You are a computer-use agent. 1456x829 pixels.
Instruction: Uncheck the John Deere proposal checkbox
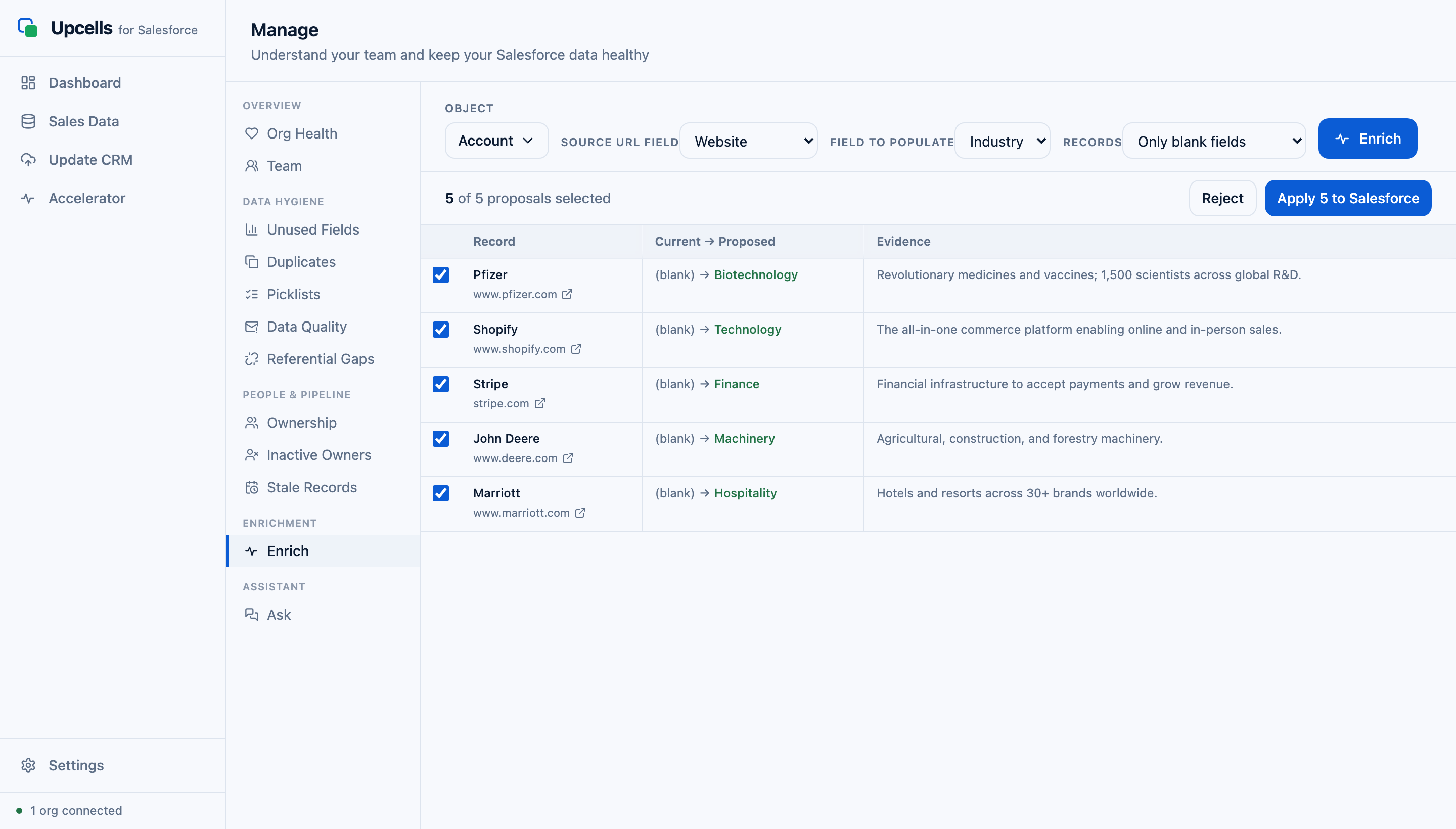click(441, 439)
